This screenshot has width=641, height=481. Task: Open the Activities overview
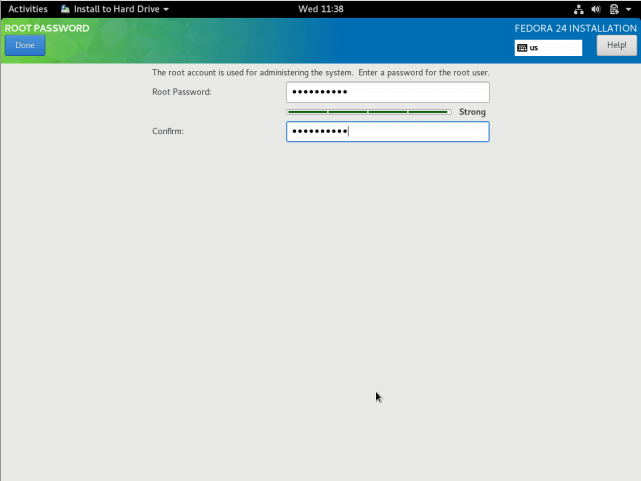coord(28,9)
